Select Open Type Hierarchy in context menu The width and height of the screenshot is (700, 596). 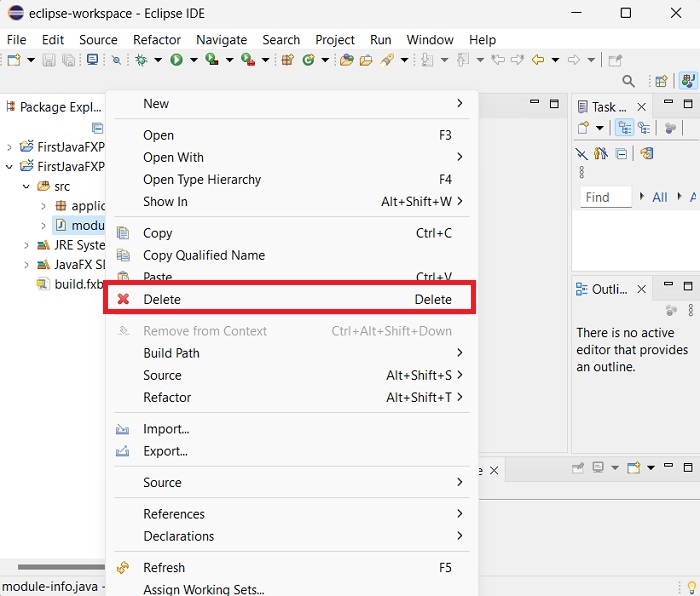point(292,179)
